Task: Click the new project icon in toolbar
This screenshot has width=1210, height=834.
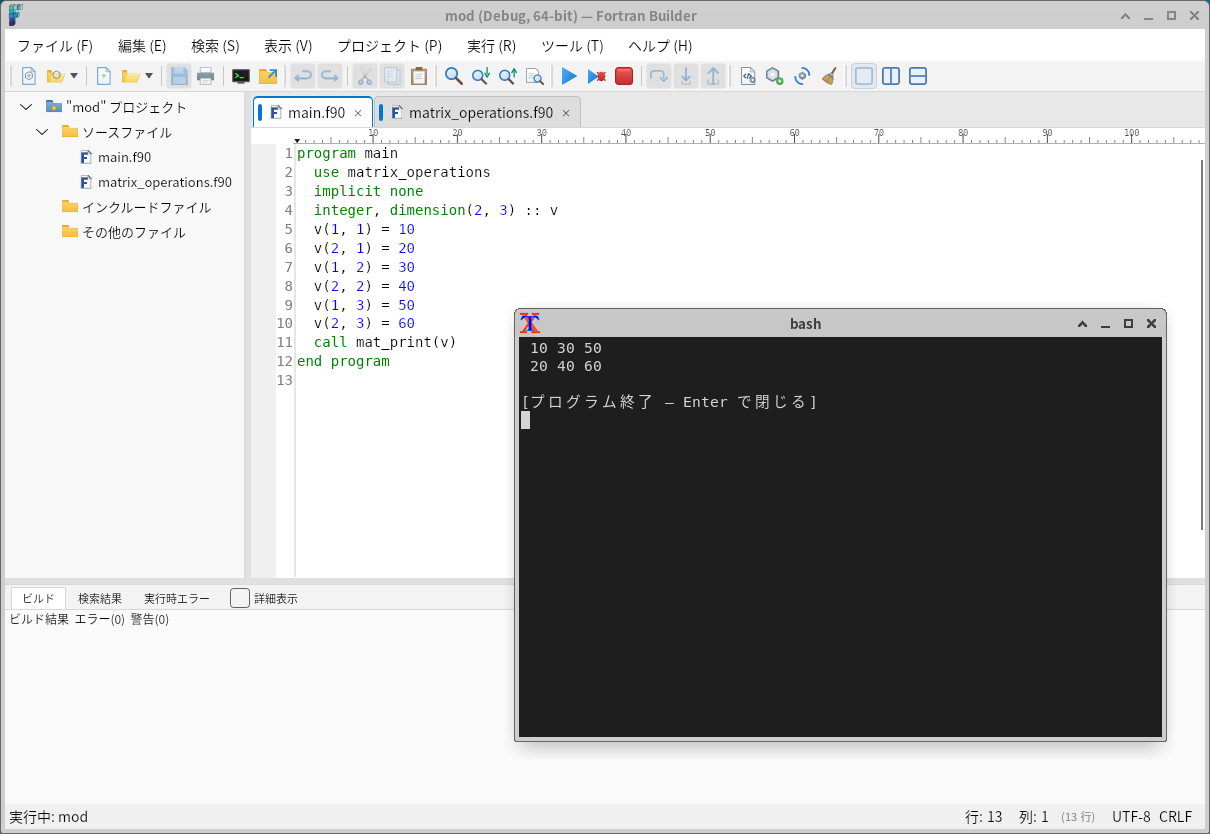Action: click(x=29, y=76)
